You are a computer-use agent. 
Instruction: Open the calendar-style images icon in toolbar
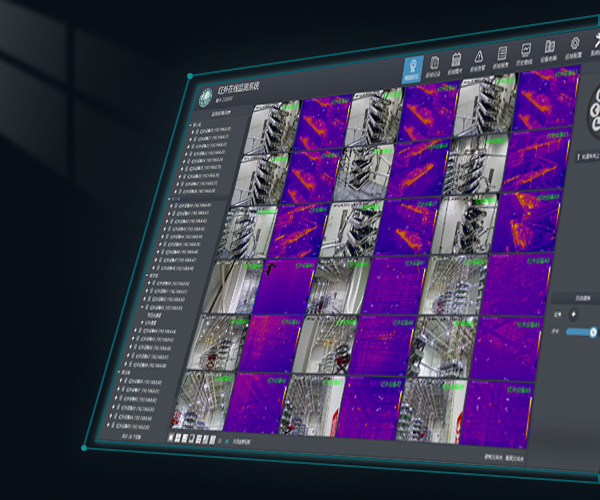pos(456,60)
